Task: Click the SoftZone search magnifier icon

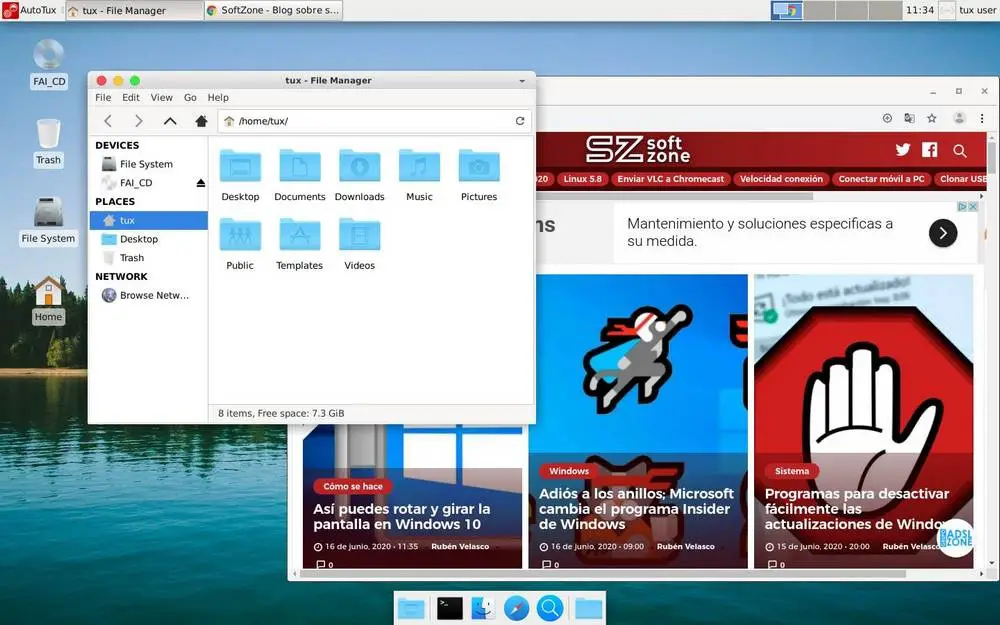Action: (960, 151)
